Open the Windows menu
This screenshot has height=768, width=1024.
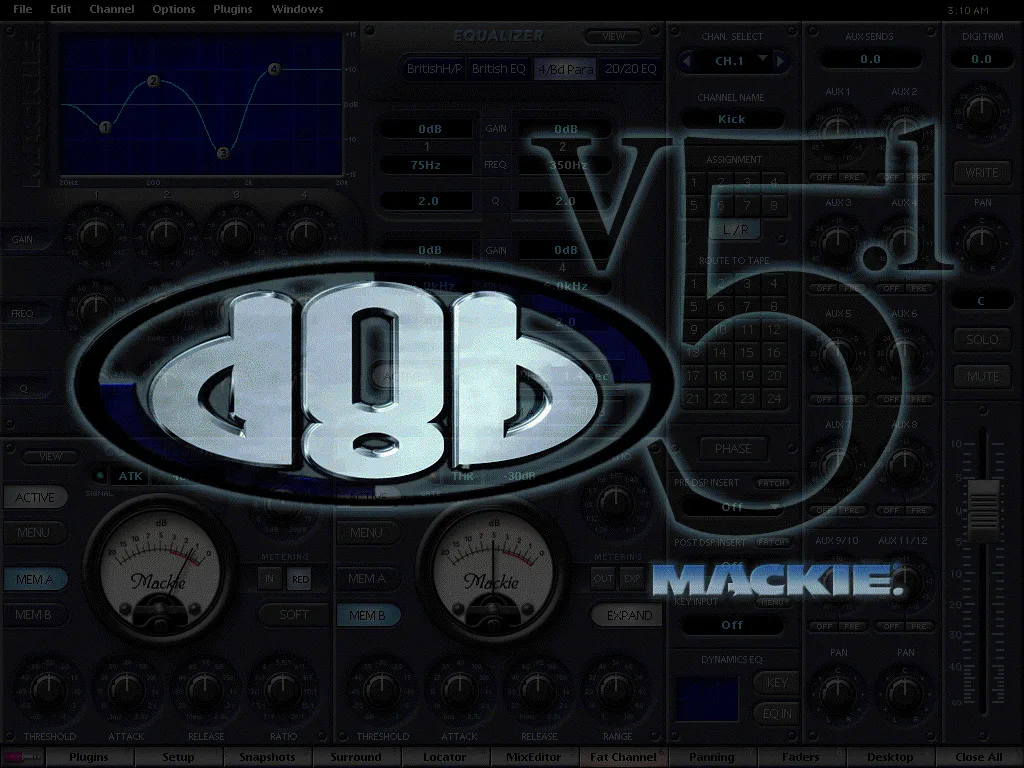coord(297,9)
